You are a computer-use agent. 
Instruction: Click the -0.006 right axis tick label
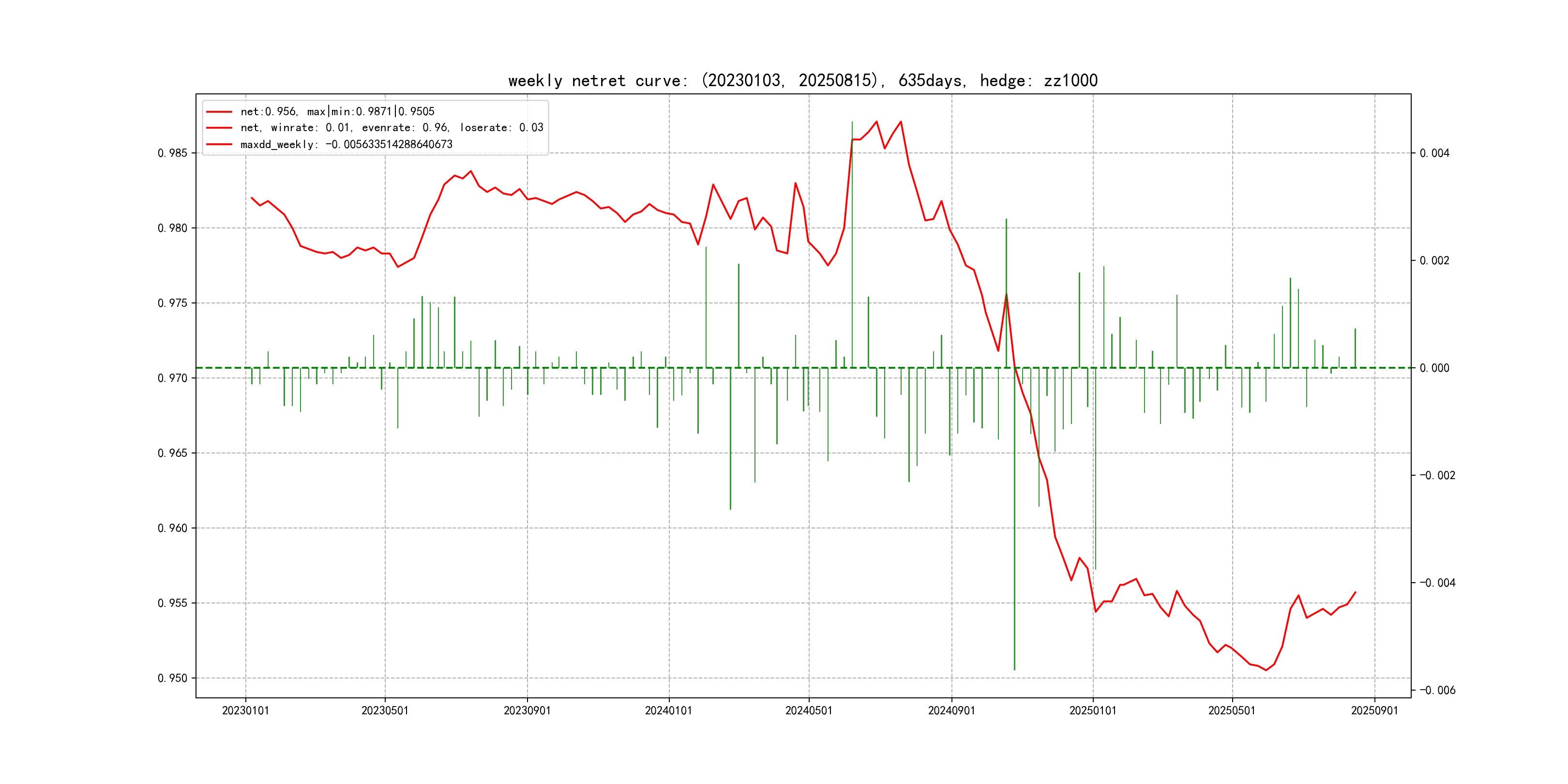click(1437, 690)
